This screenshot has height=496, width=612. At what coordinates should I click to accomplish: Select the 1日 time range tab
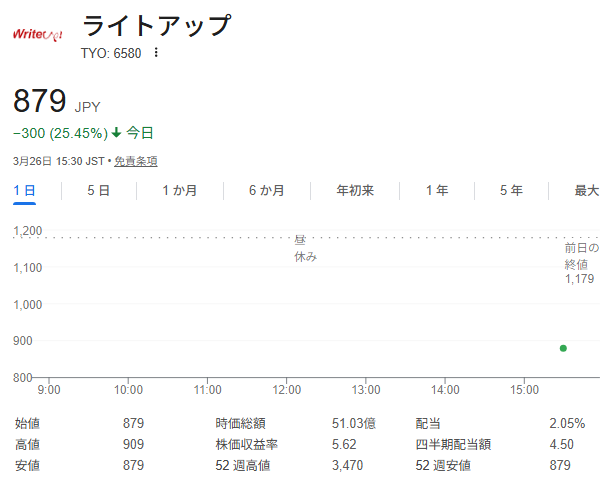click(x=25, y=190)
